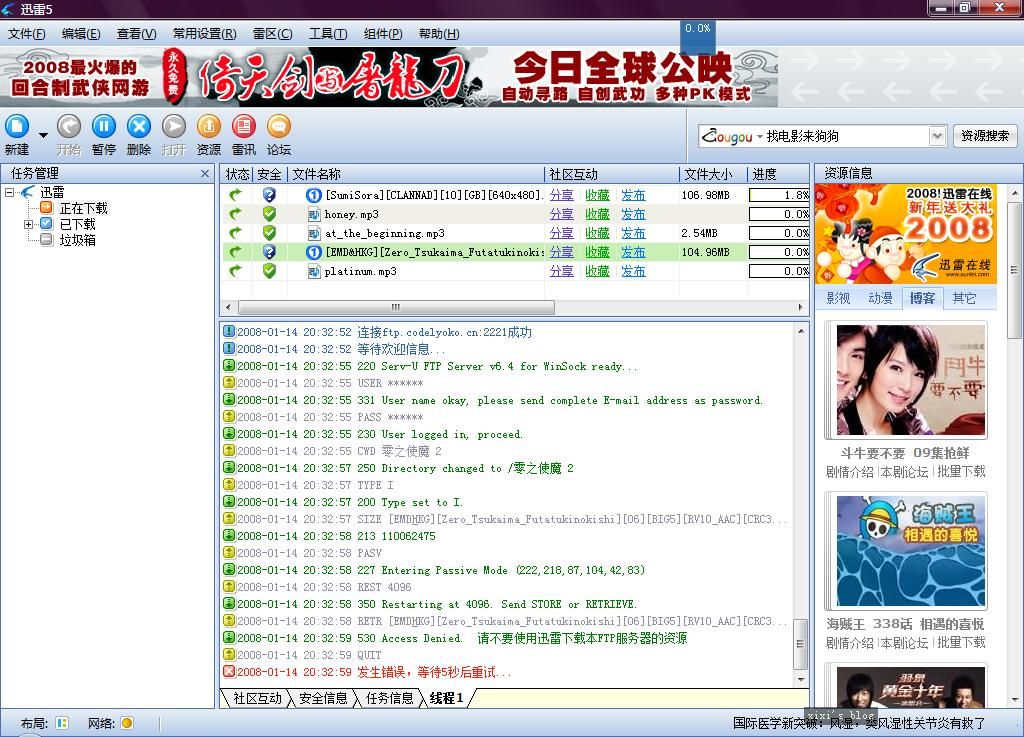Click 收藏 link in the Zero_Tsukaima row

coord(597,252)
